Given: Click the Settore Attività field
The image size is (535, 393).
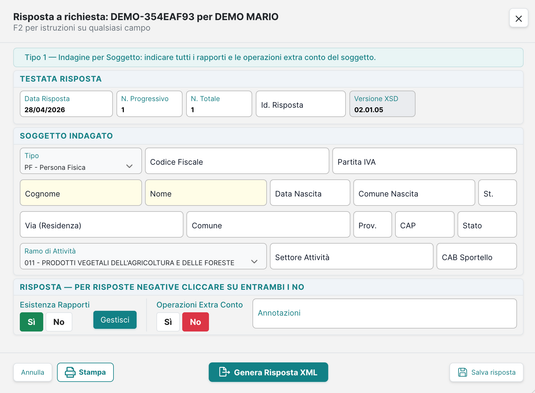Looking at the screenshot, I should pos(352,257).
